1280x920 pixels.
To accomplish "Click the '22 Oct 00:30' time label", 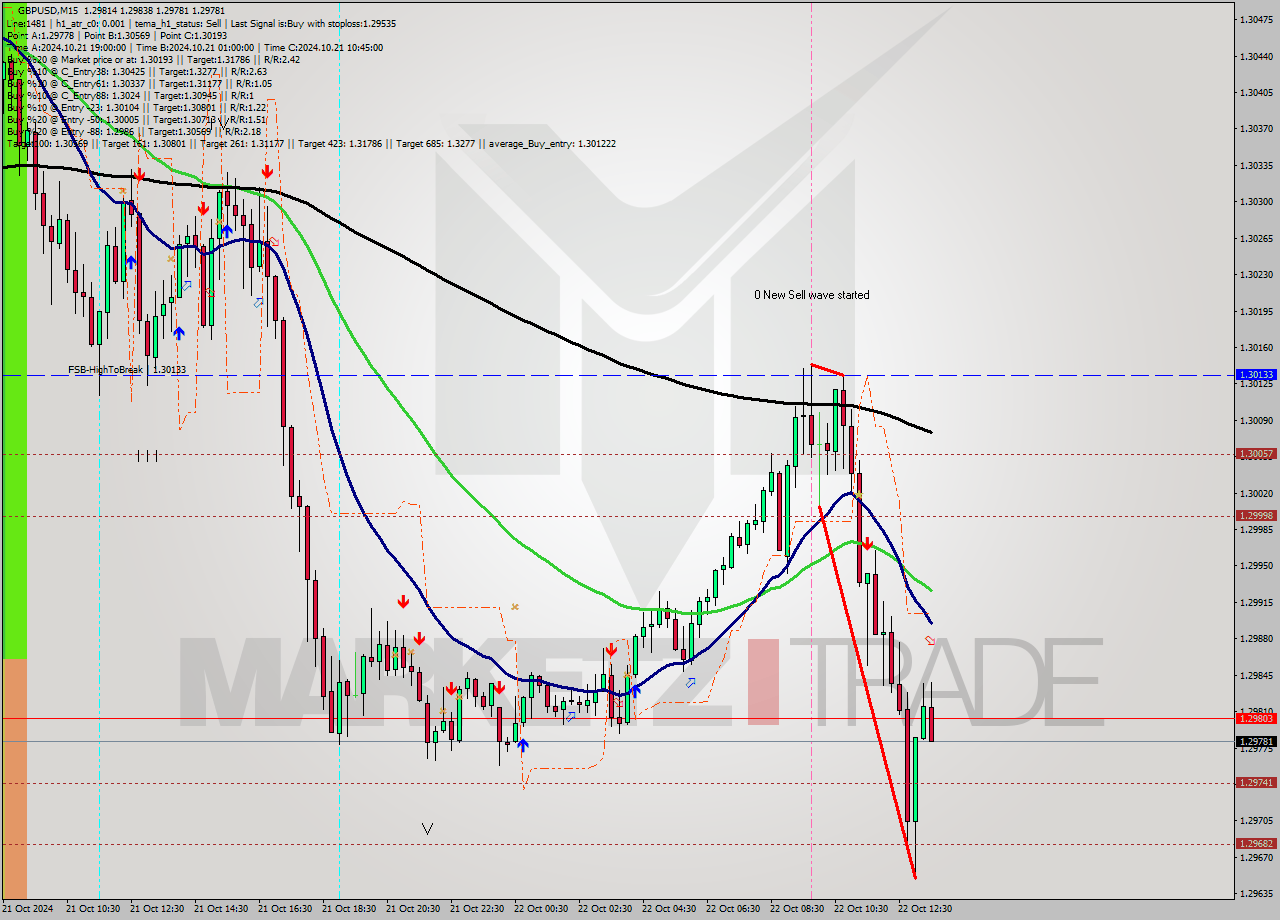I will pos(541,909).
